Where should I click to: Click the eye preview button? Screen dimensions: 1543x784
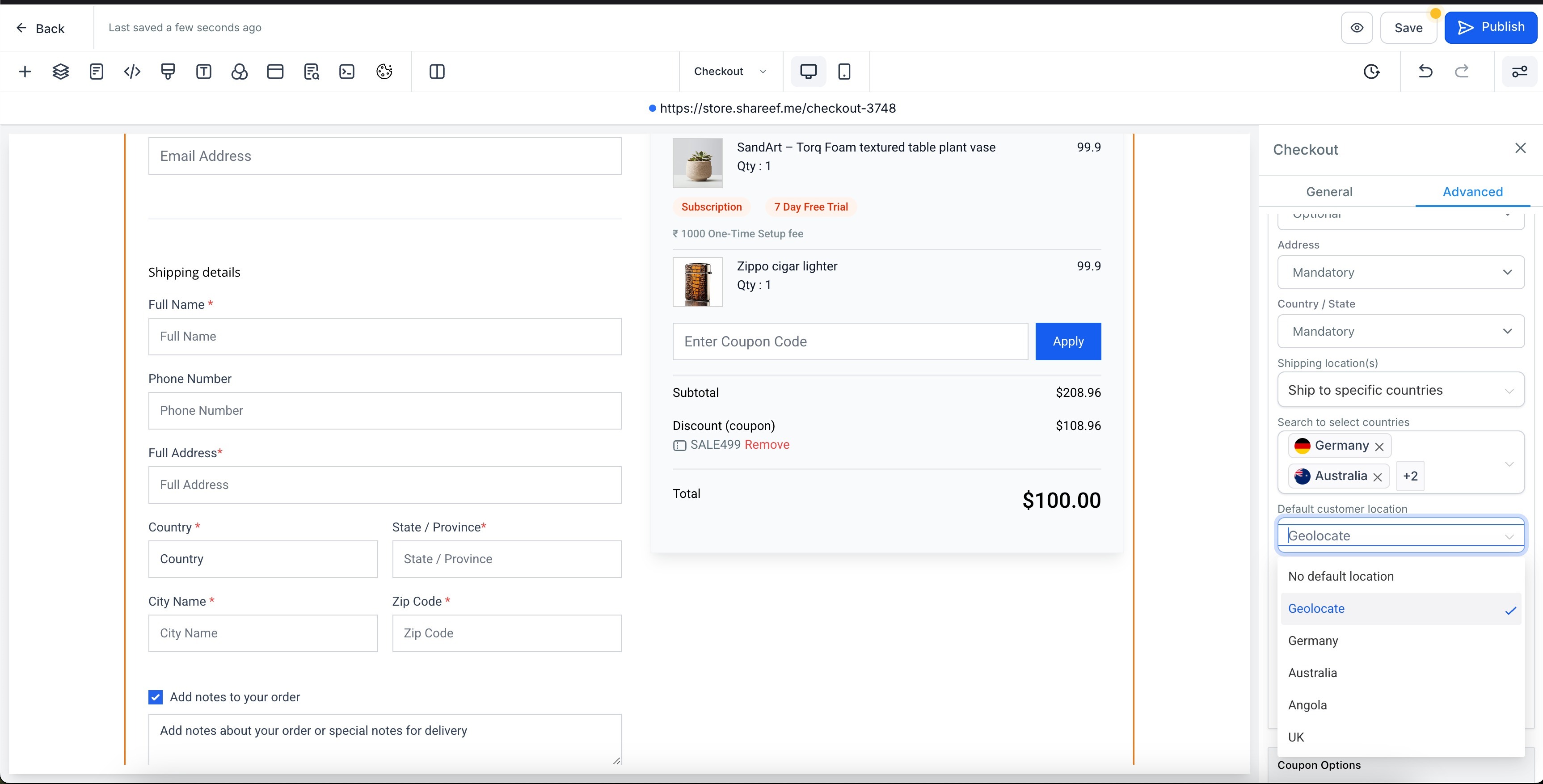(x=1357, y=28)
